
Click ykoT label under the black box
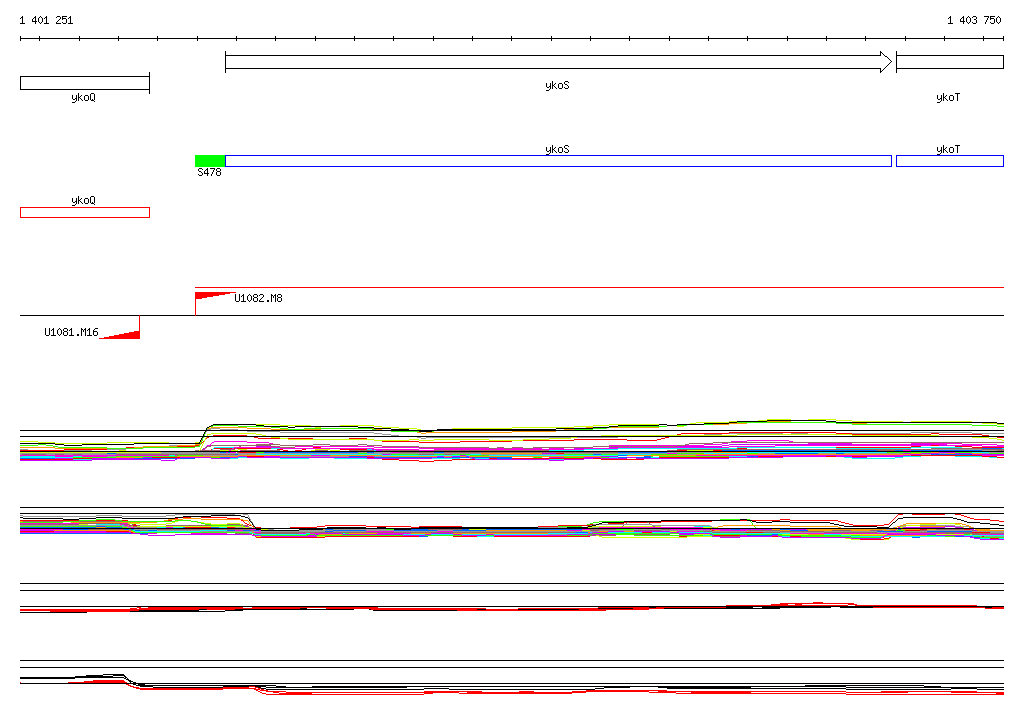pyautogui.click(x=948, y=97)
